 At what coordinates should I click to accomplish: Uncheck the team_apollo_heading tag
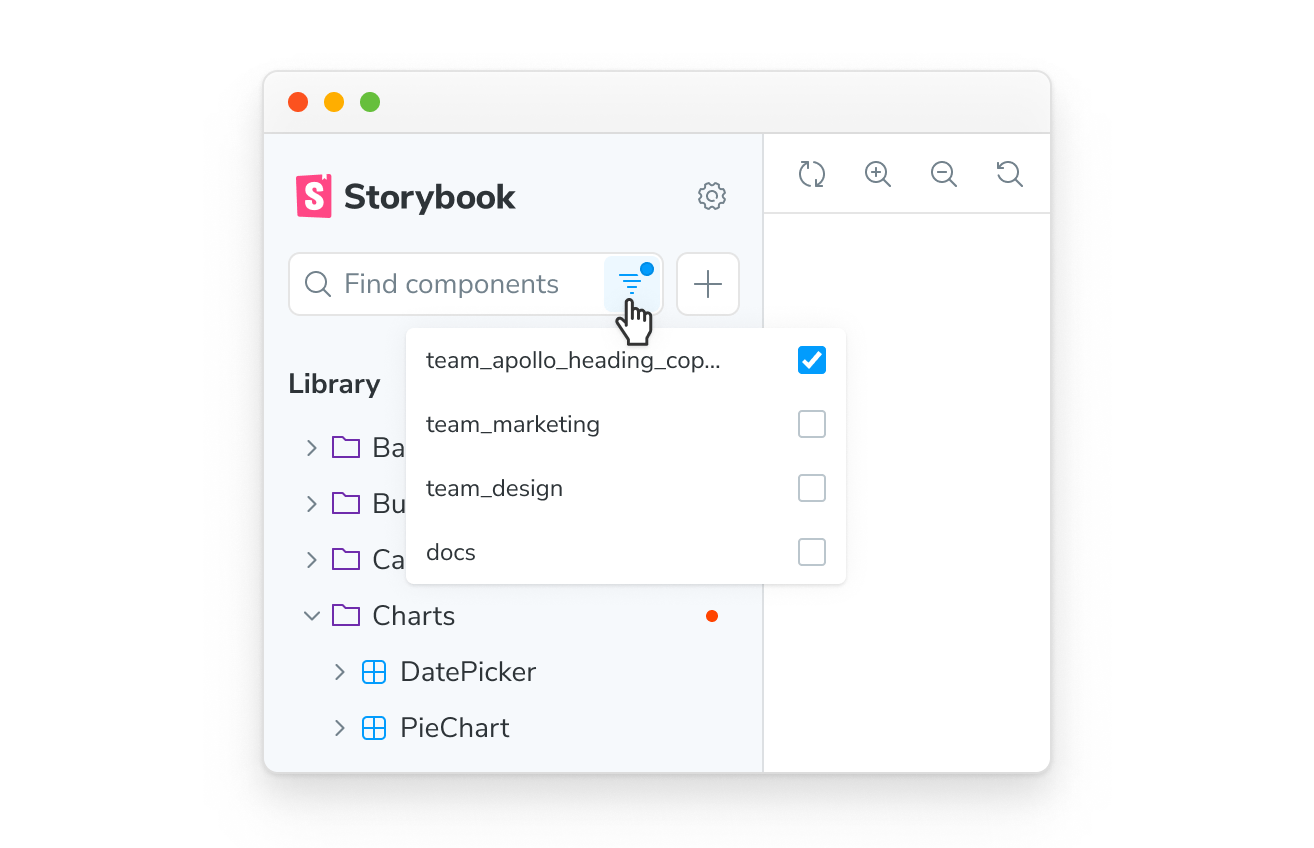[x=811, y=360]
